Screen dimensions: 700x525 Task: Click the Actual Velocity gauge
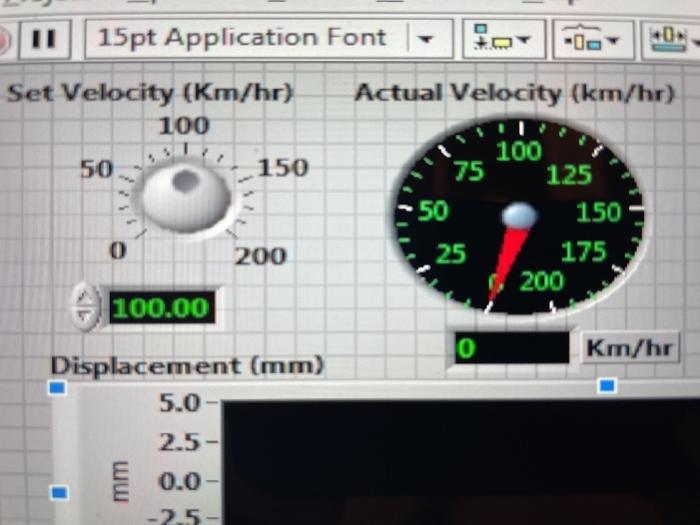519,216
